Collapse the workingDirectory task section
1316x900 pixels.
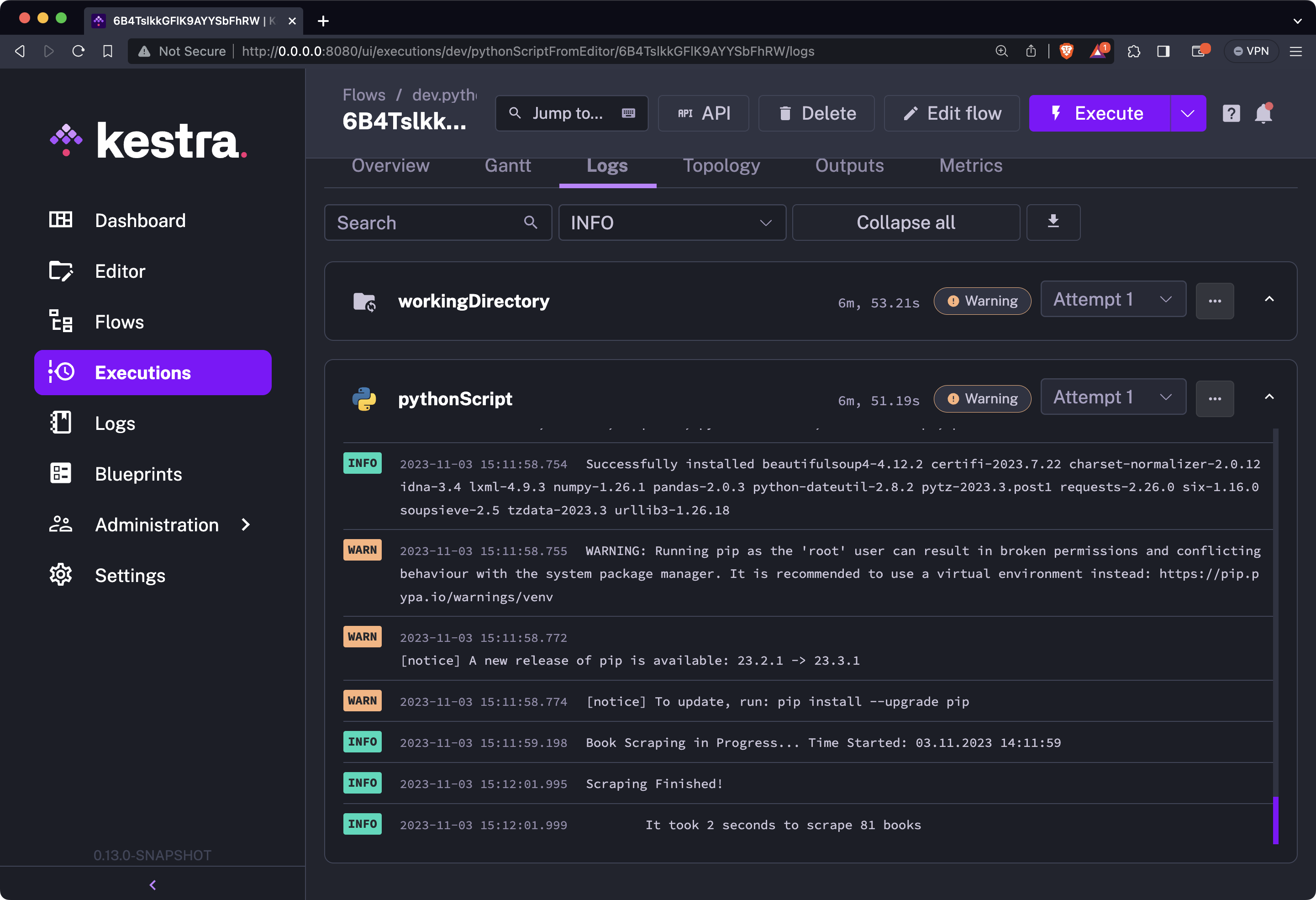tap(1269, 300)
